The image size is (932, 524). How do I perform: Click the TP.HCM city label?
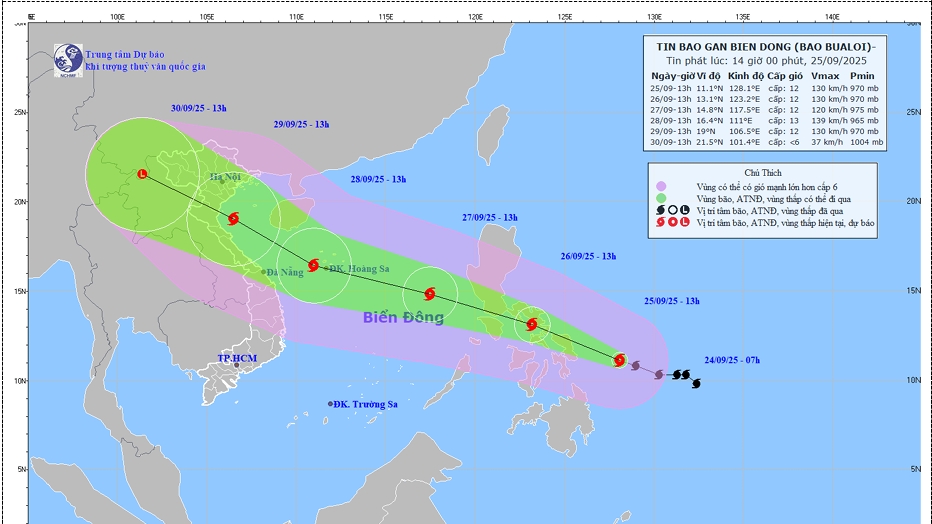[237, 358]
